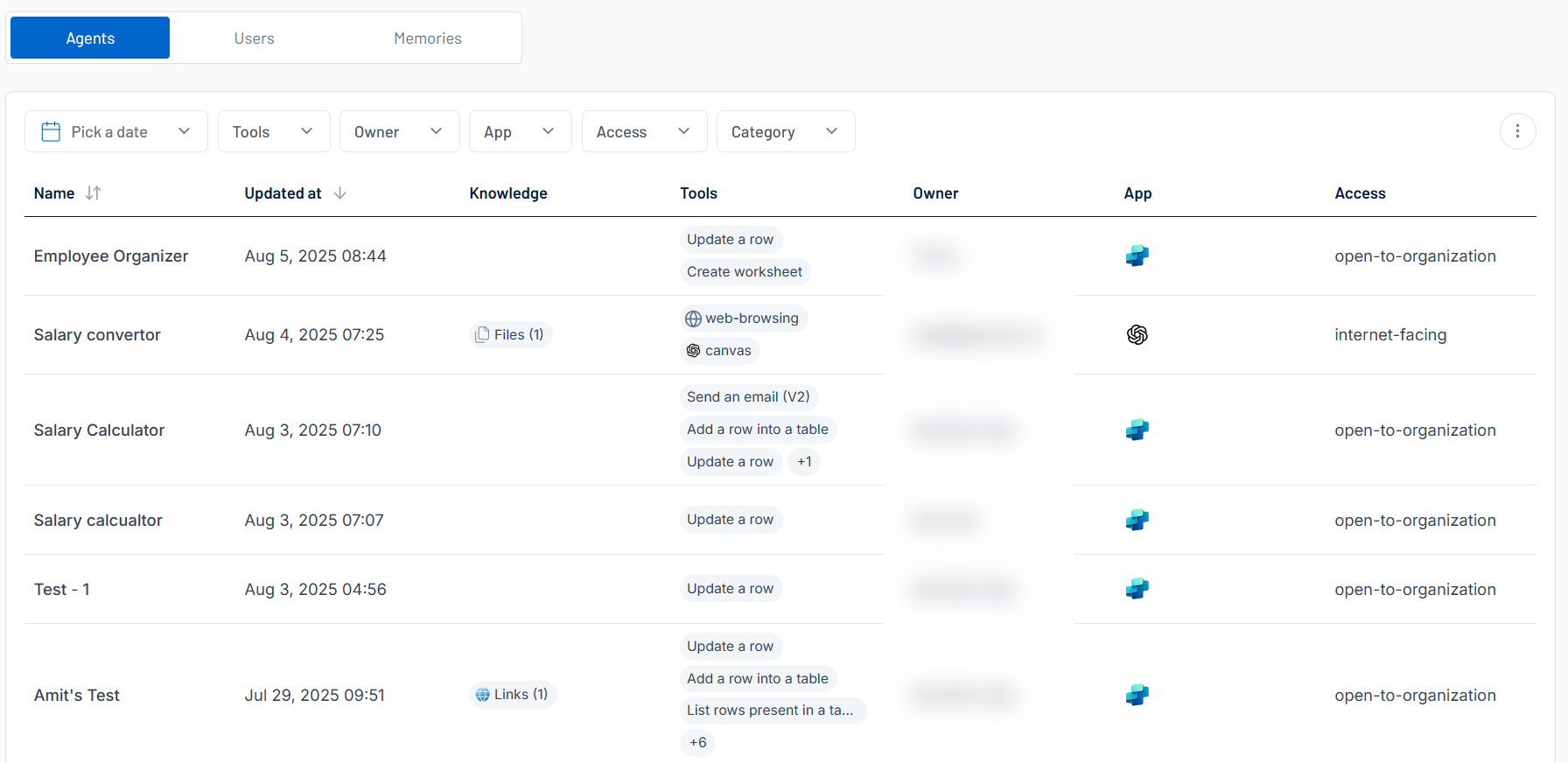Open the Owner filter dropdown

tap(399, 131)
